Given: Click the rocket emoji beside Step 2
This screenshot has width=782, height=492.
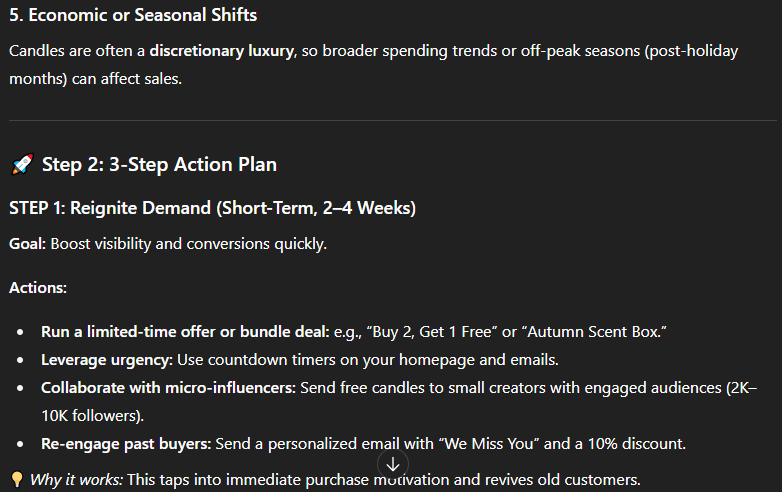Looking at the screenshot, I should click(x=20, y=165).
